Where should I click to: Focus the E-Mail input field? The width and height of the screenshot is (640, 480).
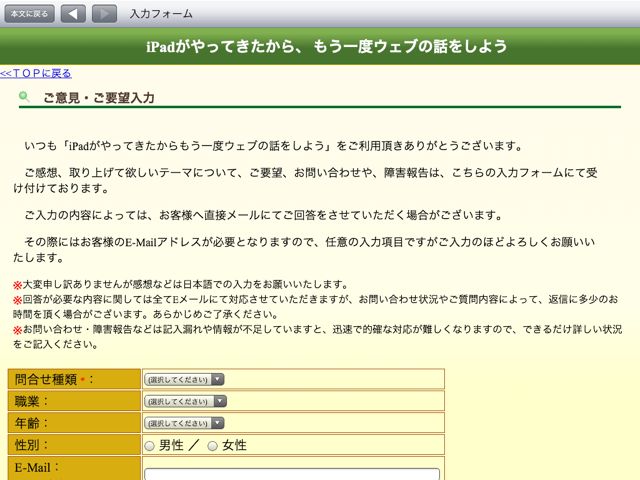(292, 474)
